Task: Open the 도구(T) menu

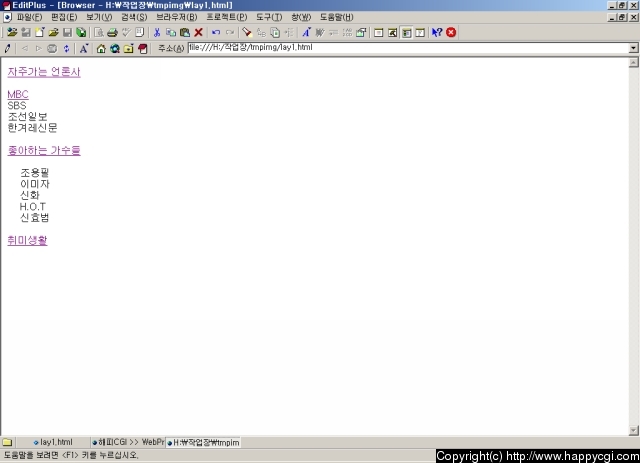Action: pos(269,17)
